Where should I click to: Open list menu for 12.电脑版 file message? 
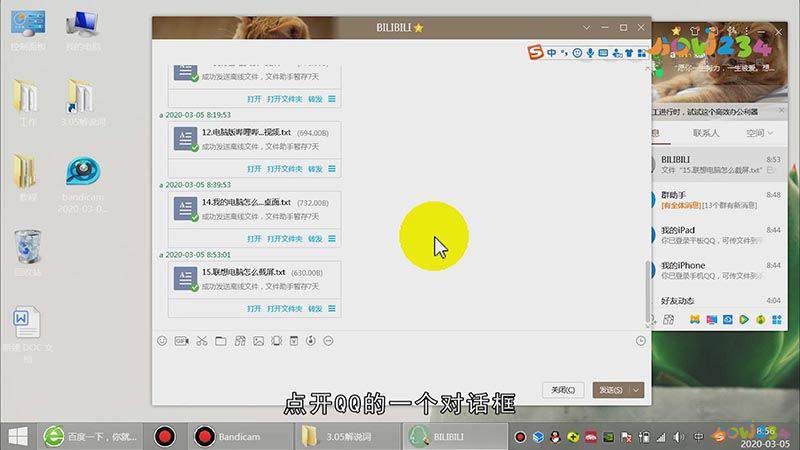[x=332, y=168]
